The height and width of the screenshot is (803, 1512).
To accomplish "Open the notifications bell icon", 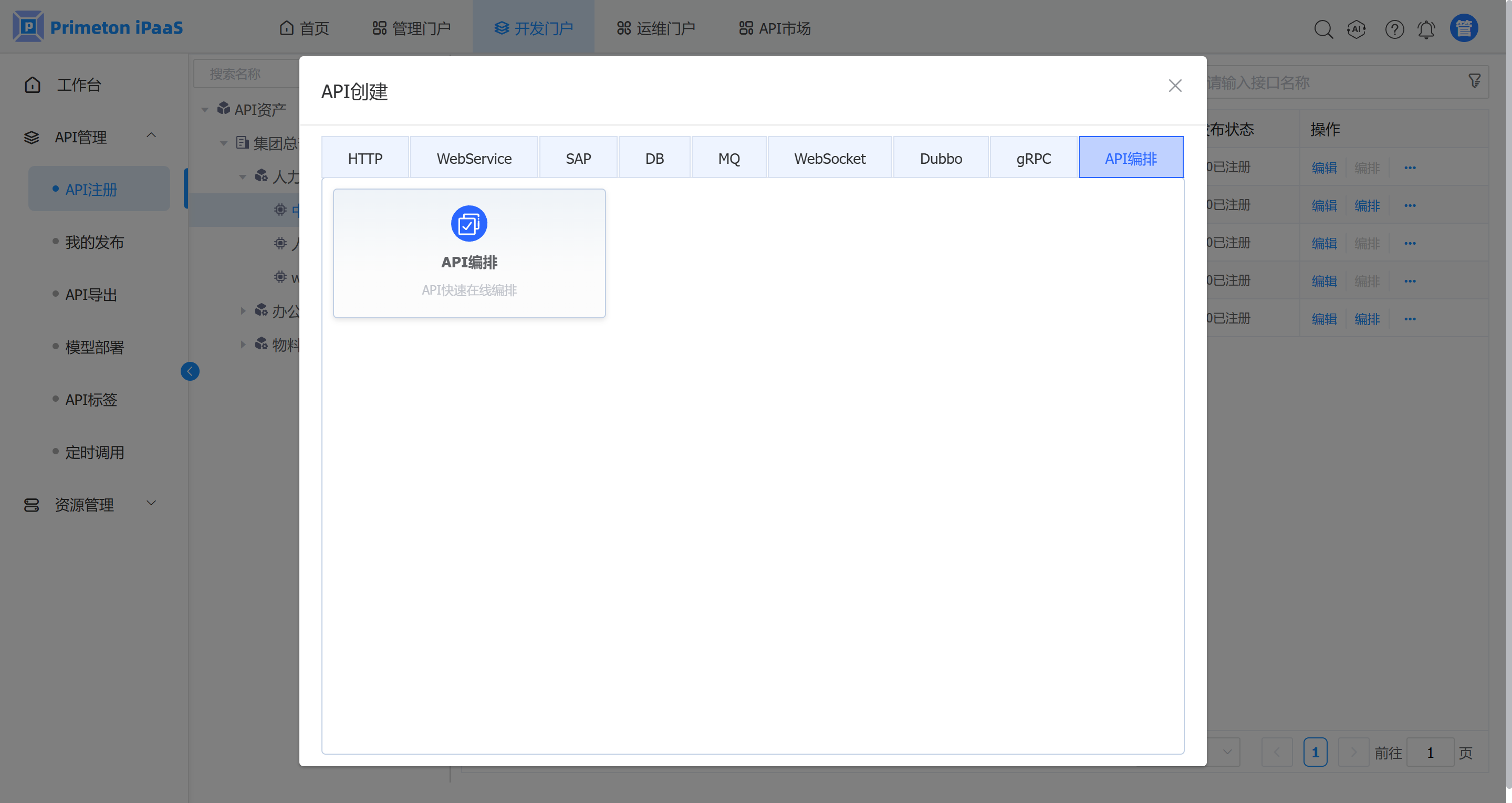I will coord(1426,29).
